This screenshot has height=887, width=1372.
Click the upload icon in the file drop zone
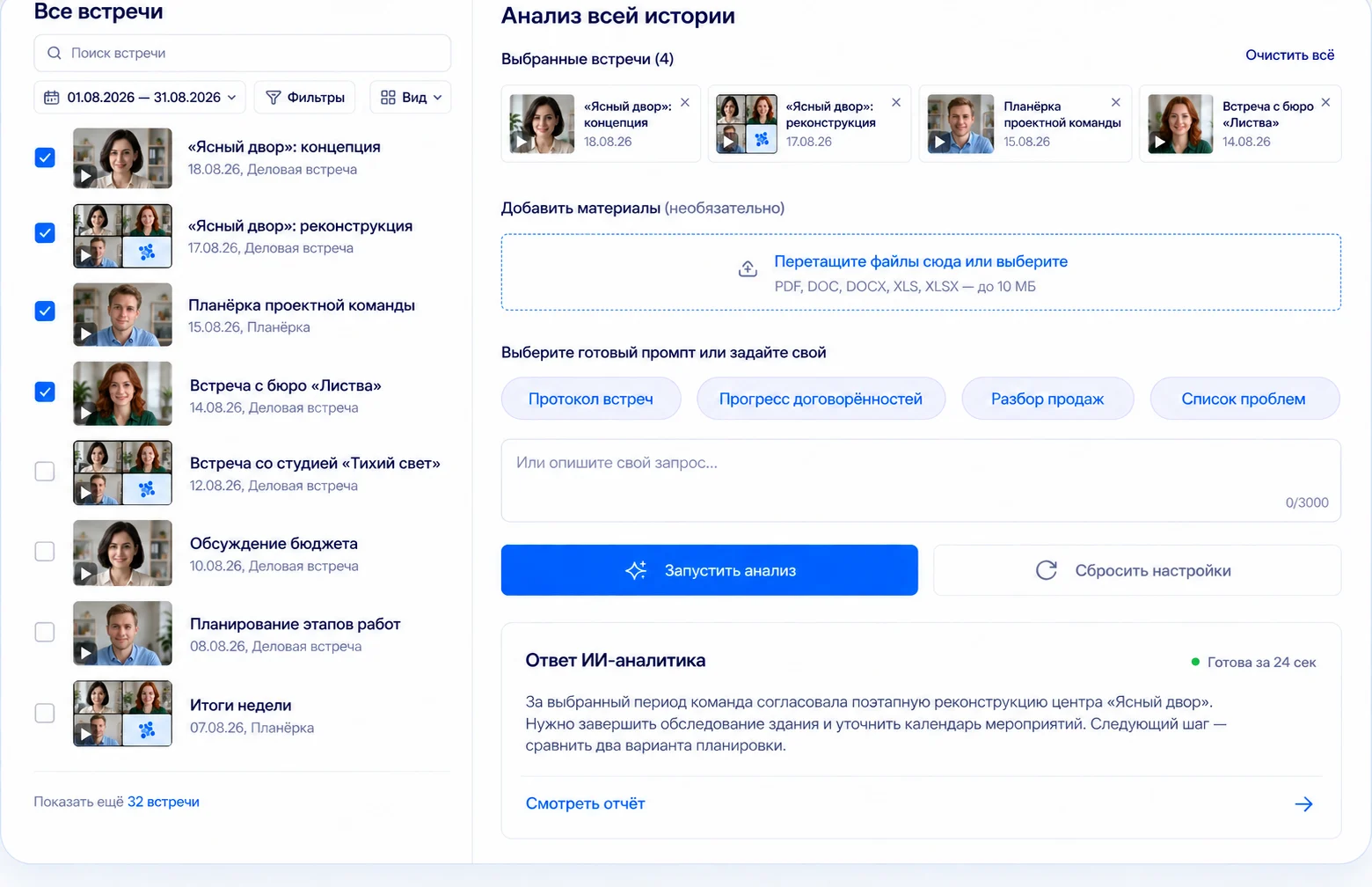(x=748, y=268)
